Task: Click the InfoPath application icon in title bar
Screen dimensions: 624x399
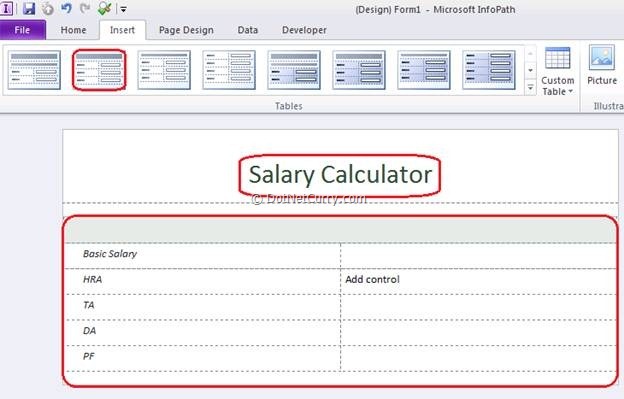Action: [x=6, y=8]
